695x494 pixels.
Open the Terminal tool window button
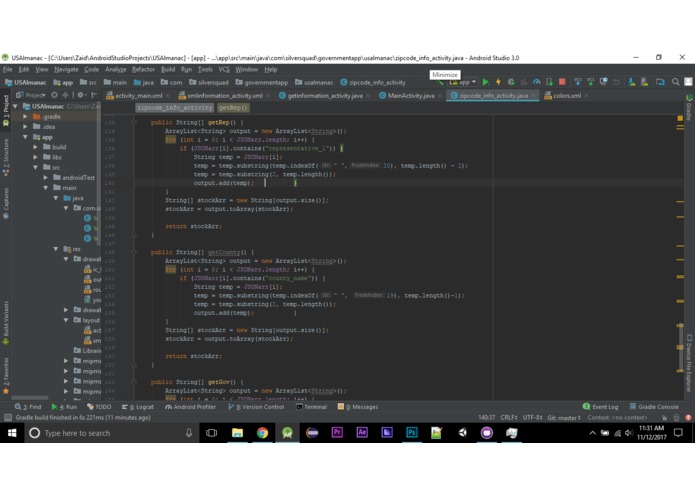(x=311, y=407)
